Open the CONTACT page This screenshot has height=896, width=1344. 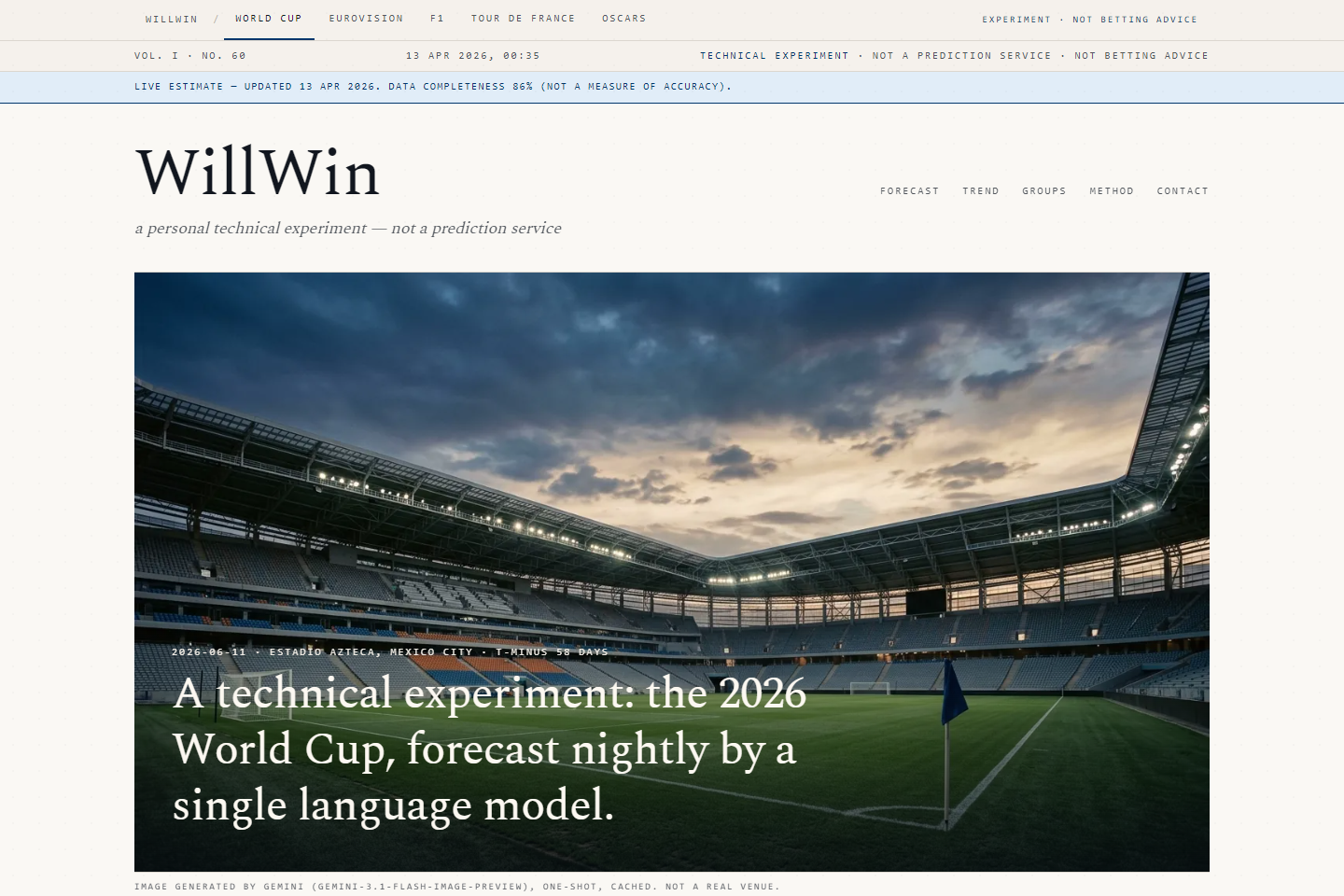pyautogui.click(x=1183, y=191)
